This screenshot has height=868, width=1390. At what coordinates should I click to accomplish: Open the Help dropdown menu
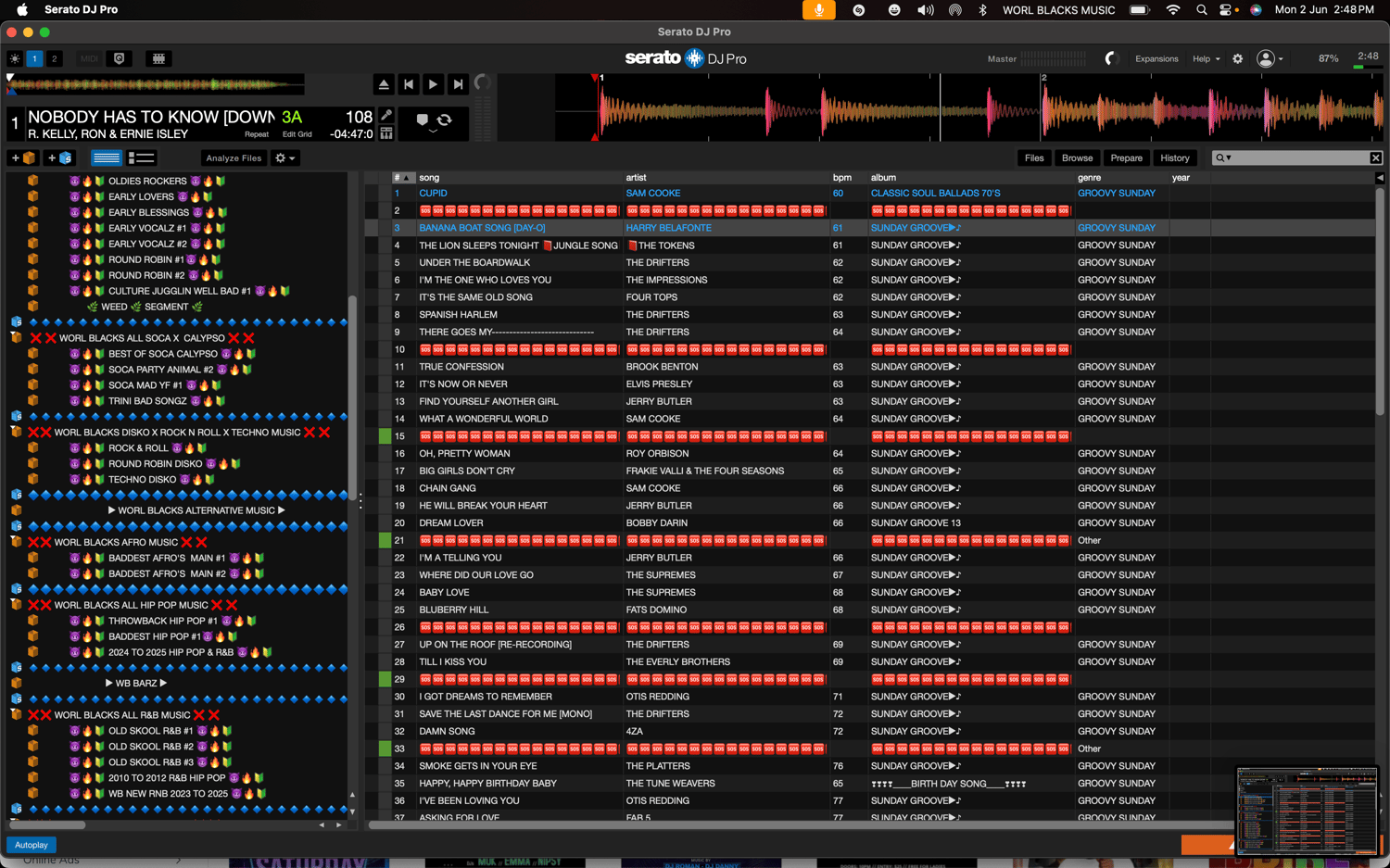click(1206, 58)
